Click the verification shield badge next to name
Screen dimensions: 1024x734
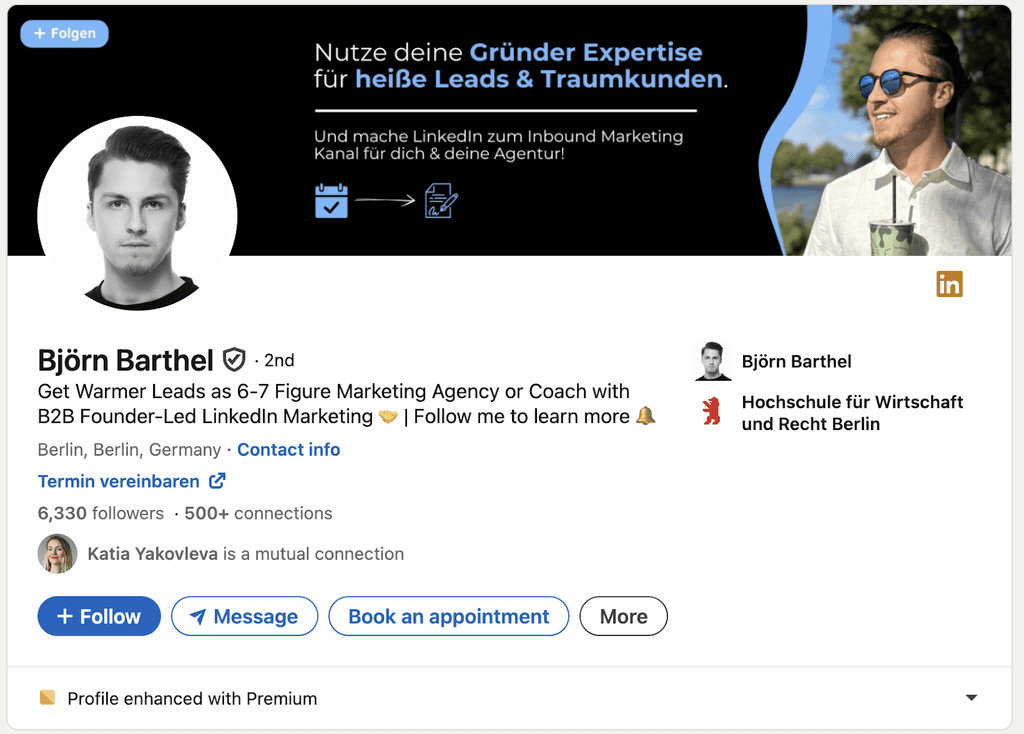pyautogui.click(x=233, y=360)
